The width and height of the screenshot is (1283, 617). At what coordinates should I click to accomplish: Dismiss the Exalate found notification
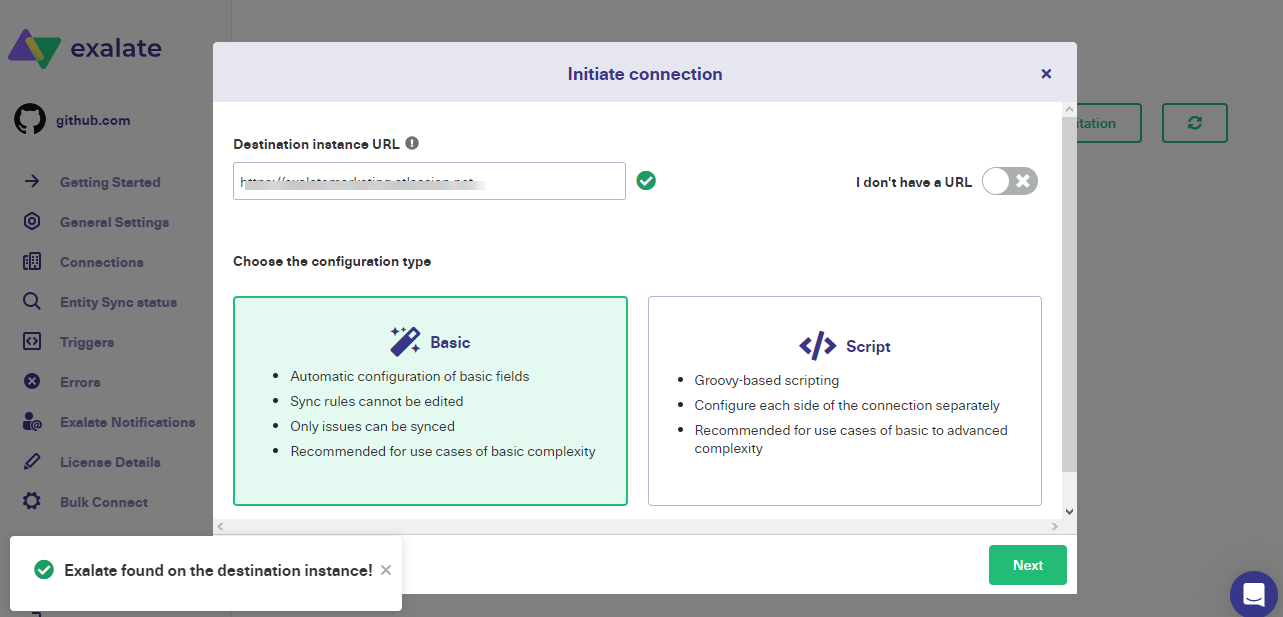pyautogui.click(x=386, y=570)
